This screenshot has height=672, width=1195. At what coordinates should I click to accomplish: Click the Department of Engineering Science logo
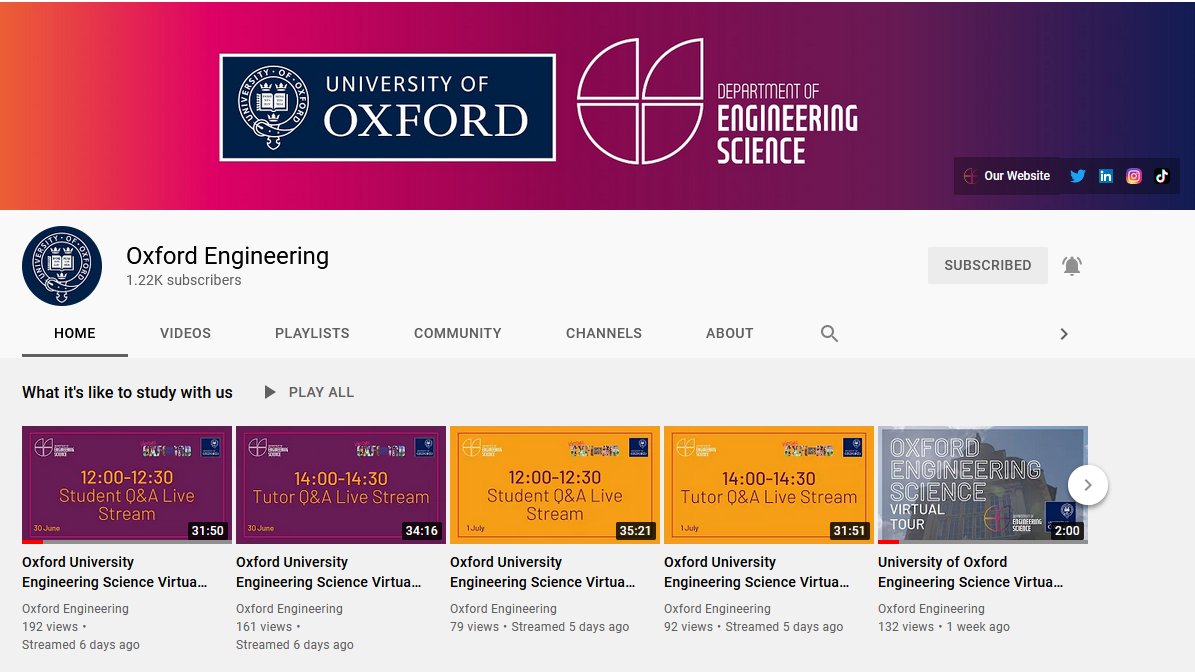718,101
